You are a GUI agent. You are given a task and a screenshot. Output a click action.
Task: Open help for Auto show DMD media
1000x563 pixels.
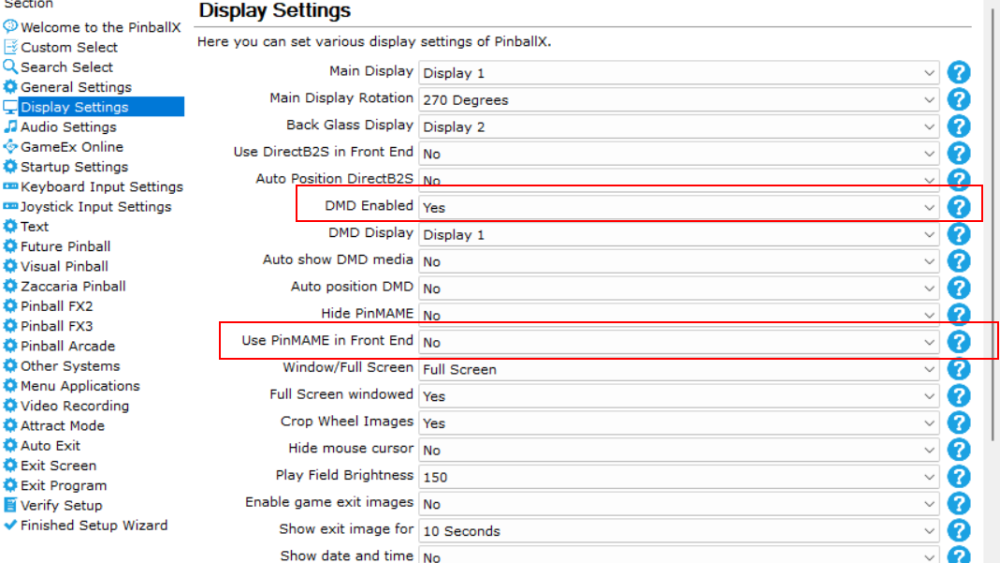959,261
